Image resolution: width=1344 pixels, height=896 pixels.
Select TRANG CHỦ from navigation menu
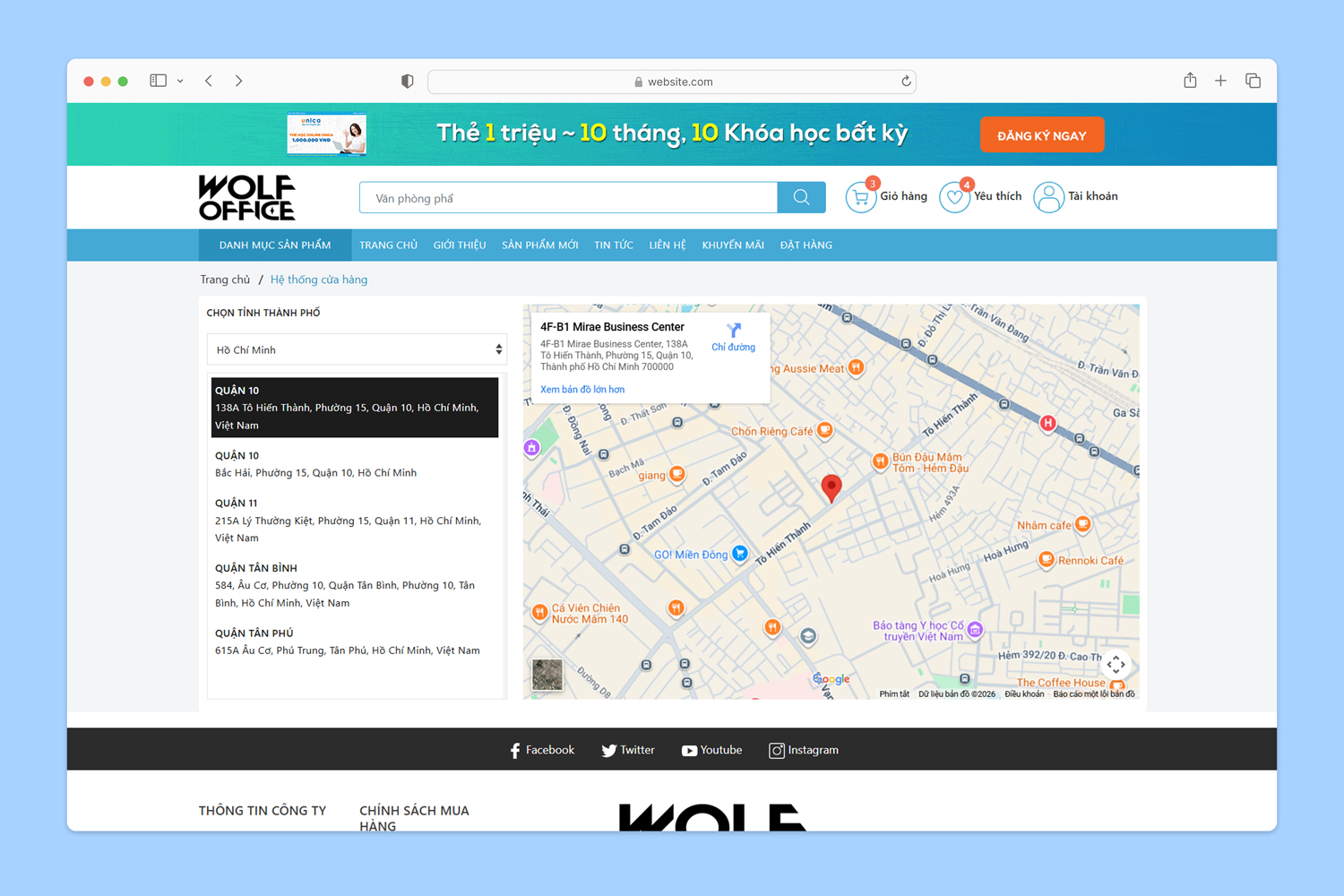click(388, 245)
